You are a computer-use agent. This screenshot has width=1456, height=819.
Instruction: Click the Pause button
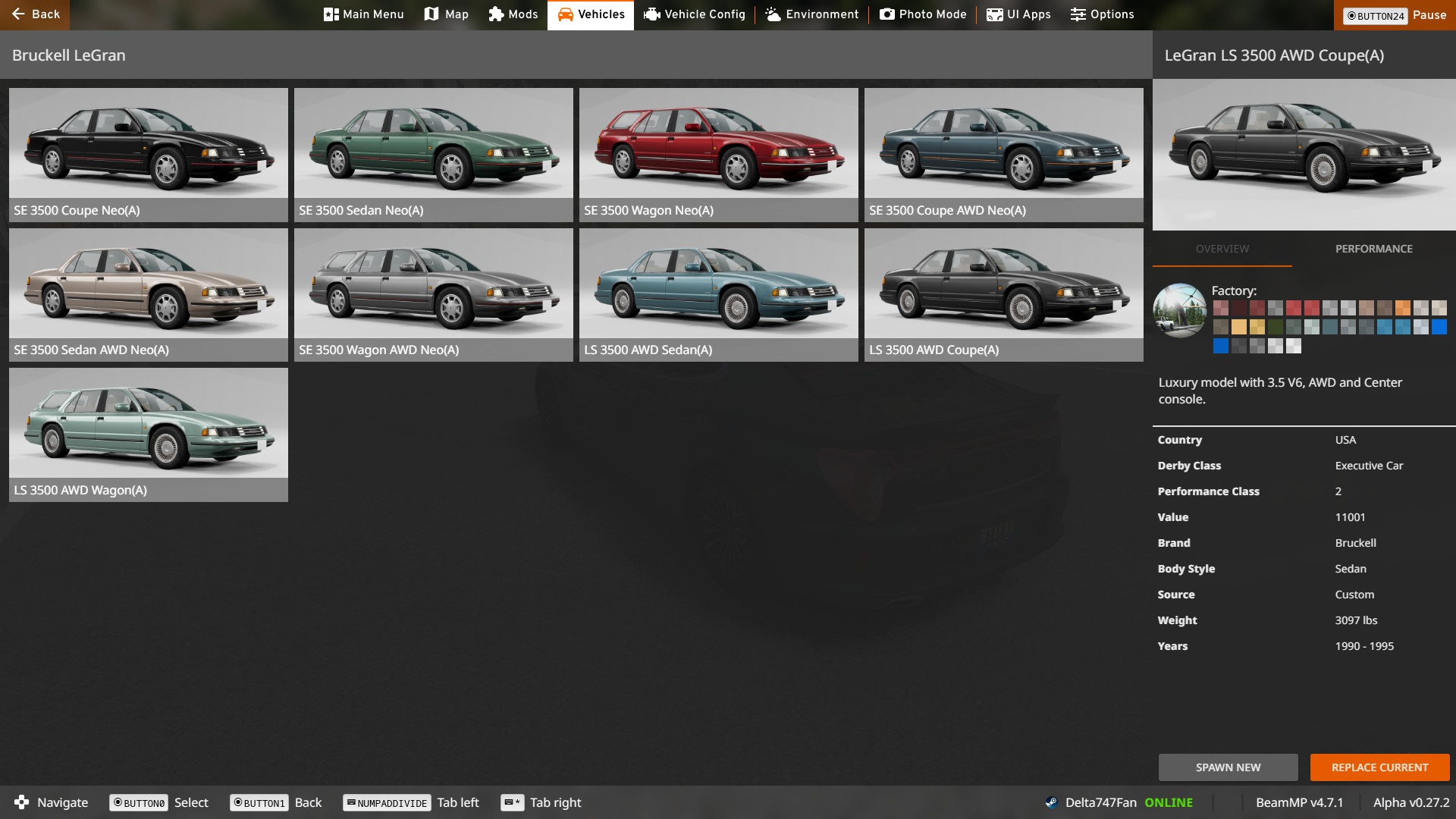(x=1395, y=14)
